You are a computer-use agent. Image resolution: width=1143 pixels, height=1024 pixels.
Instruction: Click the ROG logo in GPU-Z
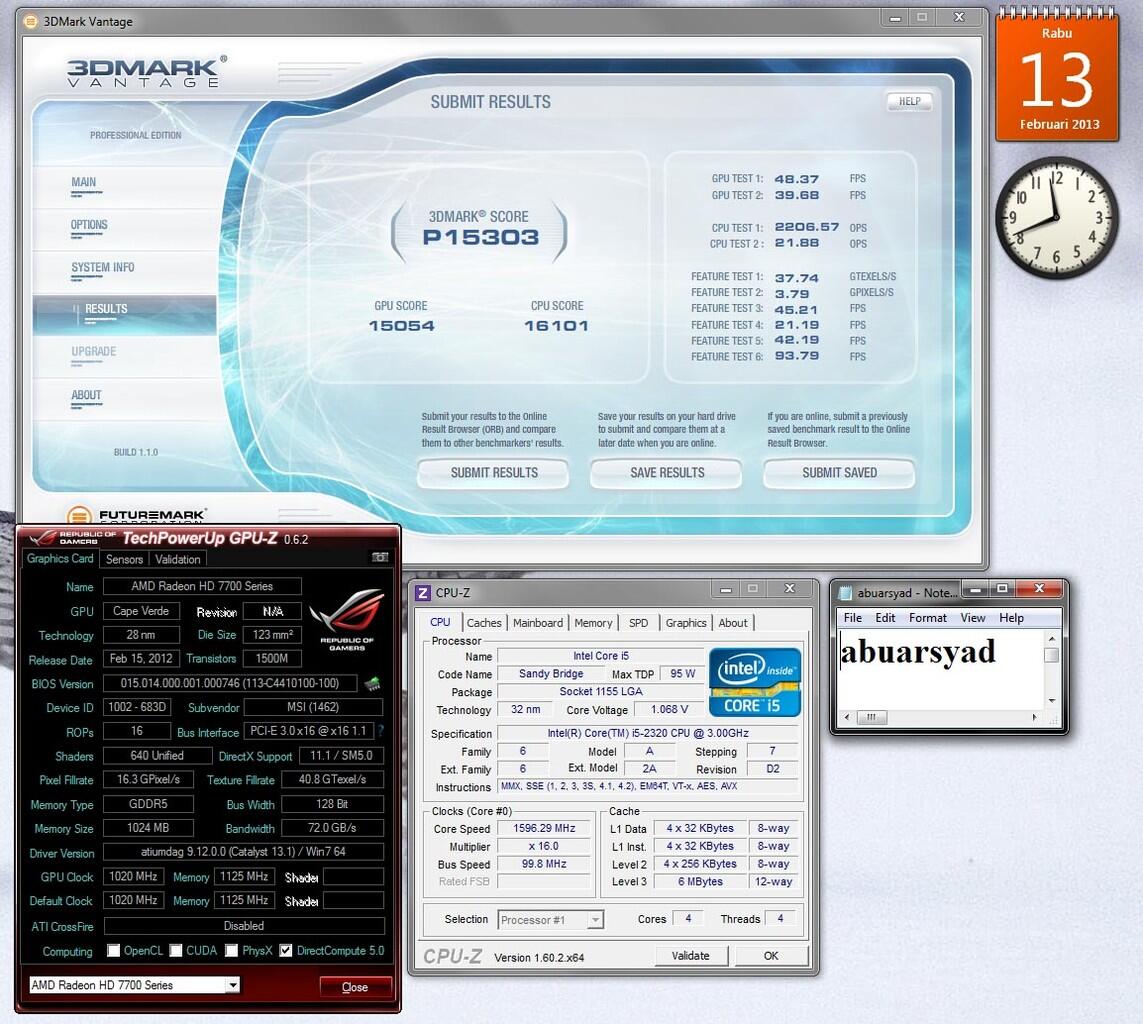346,618
